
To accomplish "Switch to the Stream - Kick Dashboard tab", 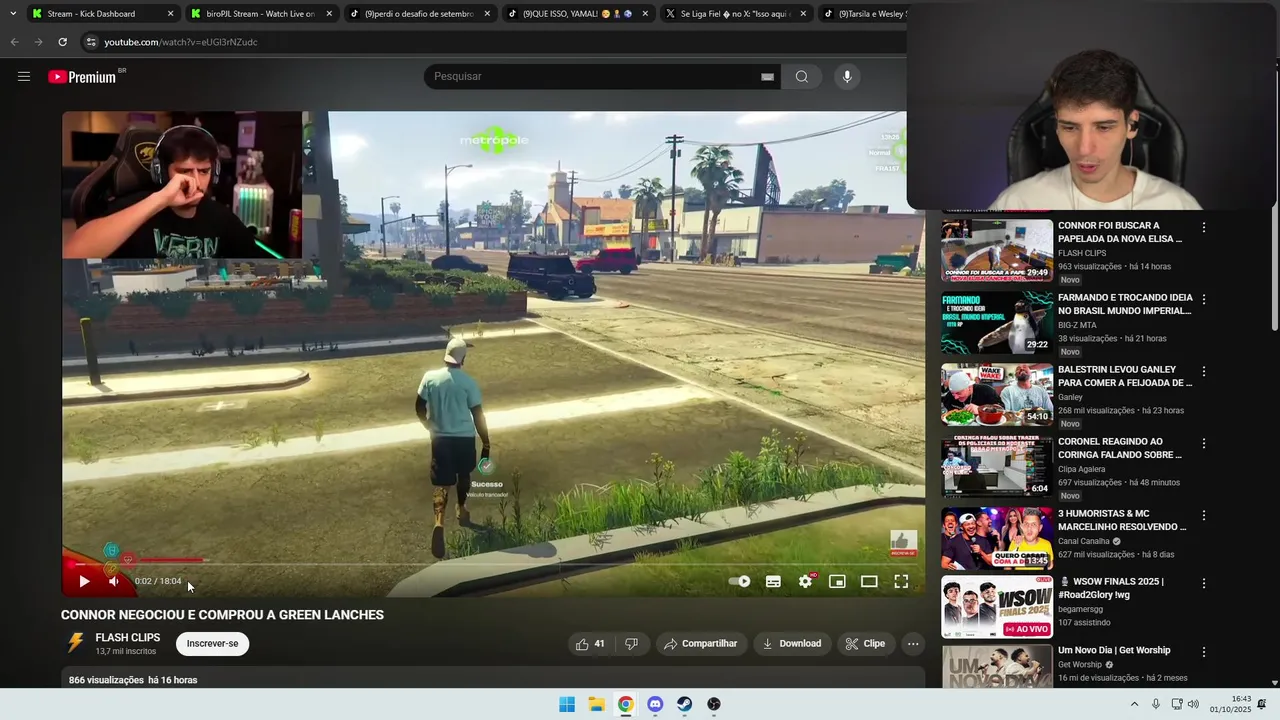I will click(x=102, y=14).
